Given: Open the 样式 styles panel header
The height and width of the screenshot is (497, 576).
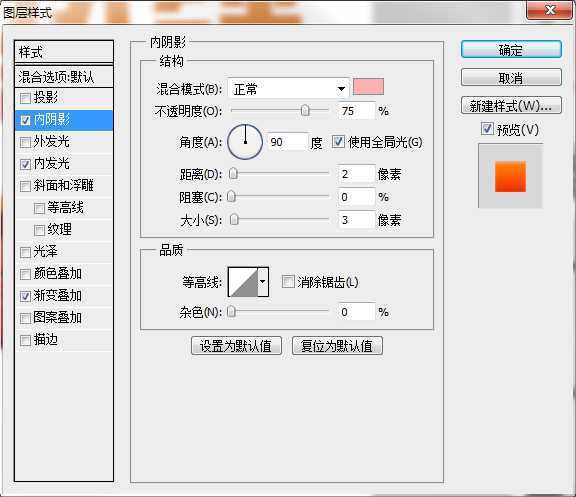Looking at the screenshot, I should point(64,52).
